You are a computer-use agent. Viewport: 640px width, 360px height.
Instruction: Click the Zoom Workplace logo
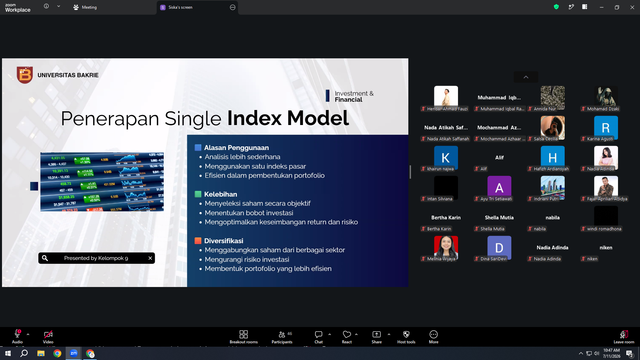[17, 8]
